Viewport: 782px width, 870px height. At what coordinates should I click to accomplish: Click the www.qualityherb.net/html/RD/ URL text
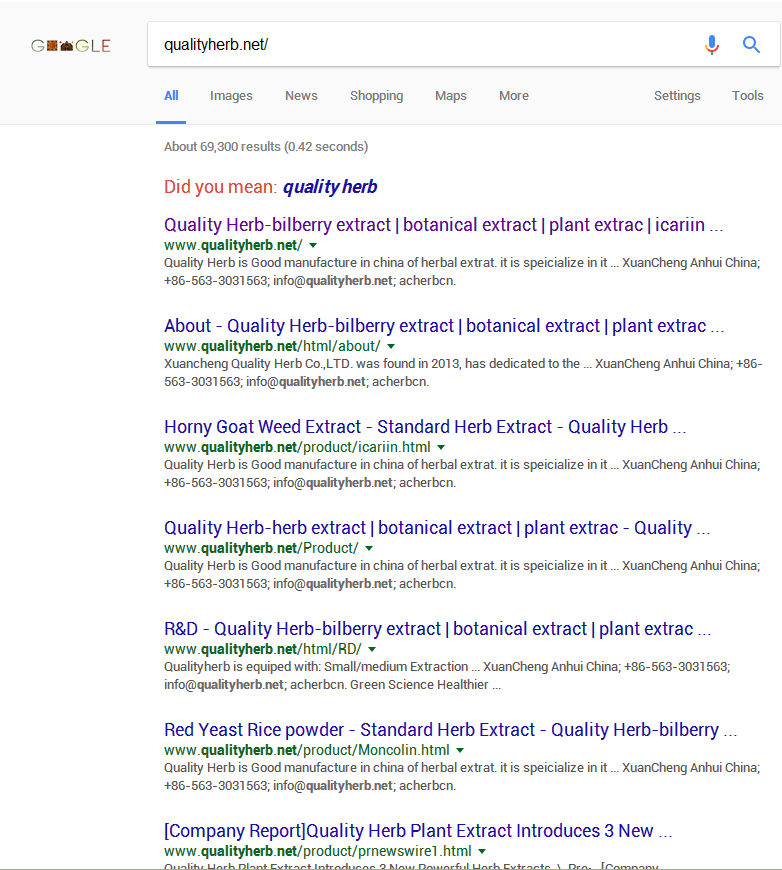pyautogui.click(x=263, y=649)
